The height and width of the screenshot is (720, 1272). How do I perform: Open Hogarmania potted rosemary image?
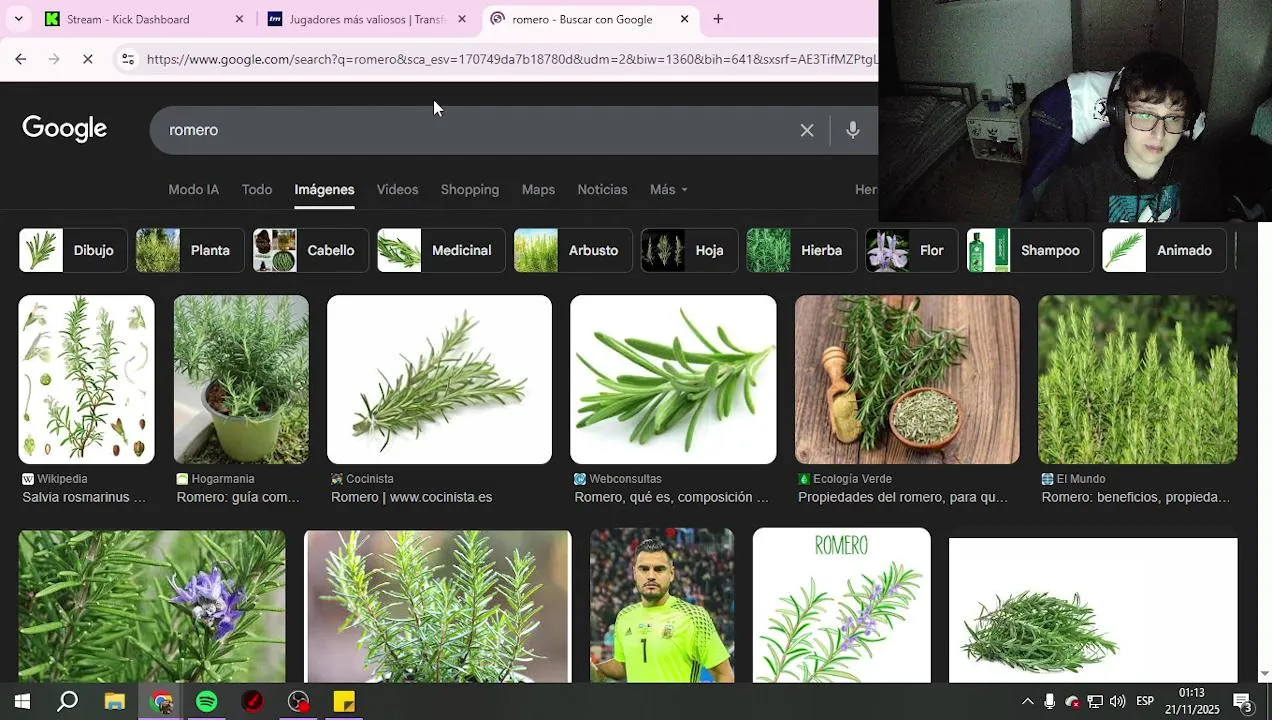click(241, 379)
